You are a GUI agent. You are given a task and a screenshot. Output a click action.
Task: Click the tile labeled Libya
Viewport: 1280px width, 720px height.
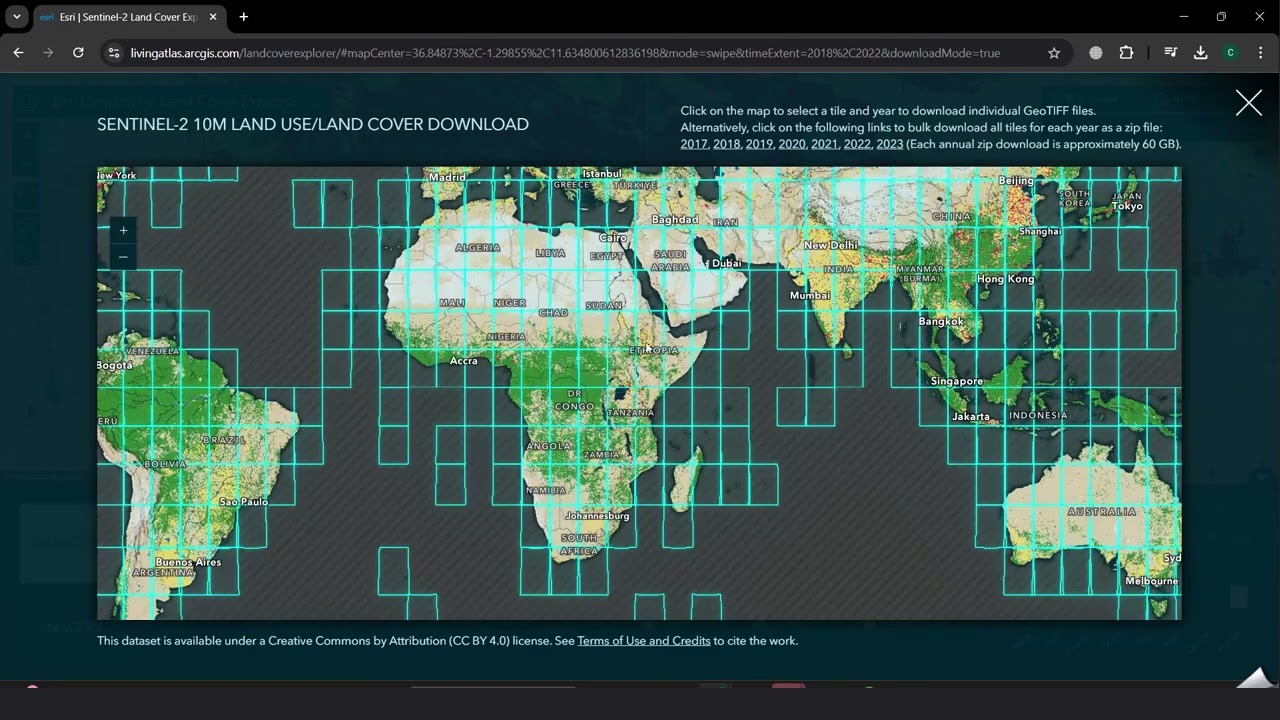[x=550, y=253]
